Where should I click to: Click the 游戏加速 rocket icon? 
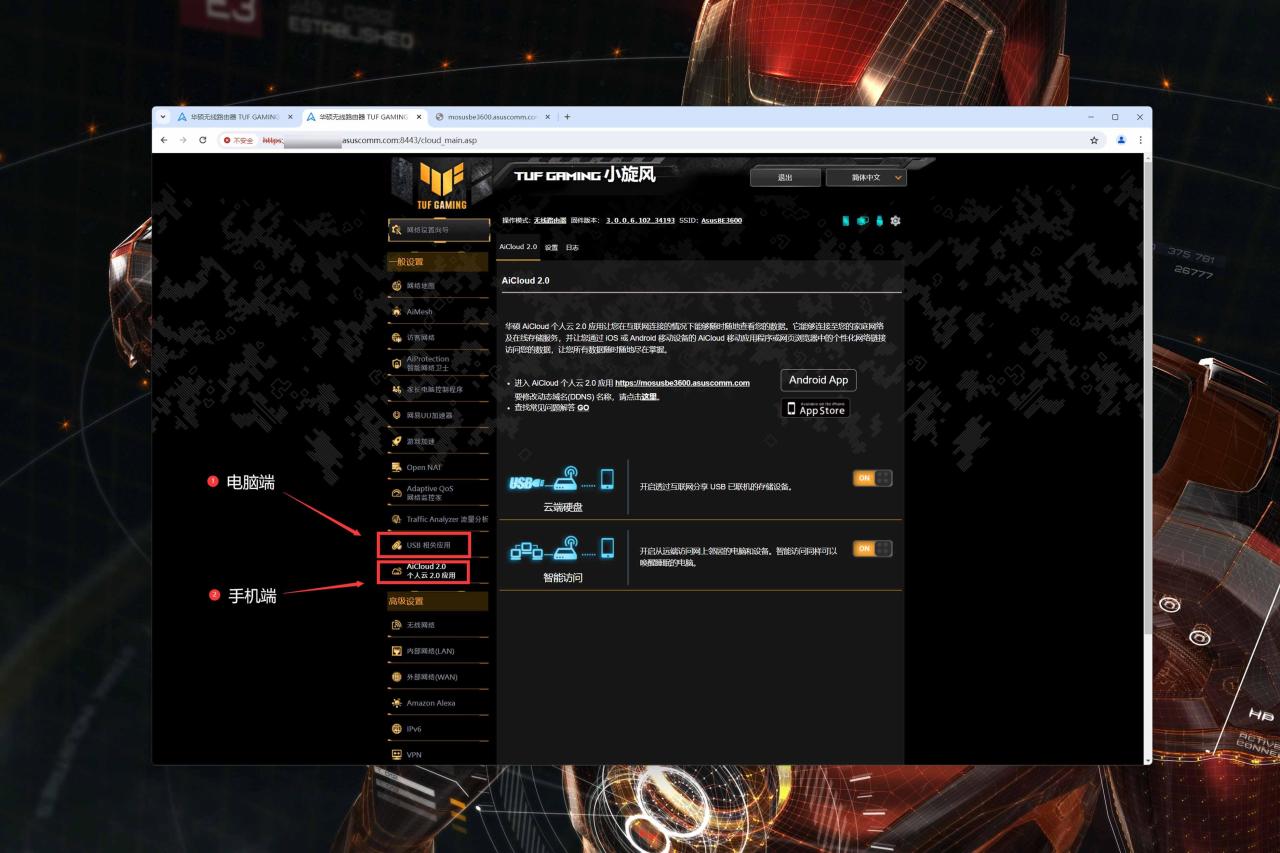pos(397,441)
